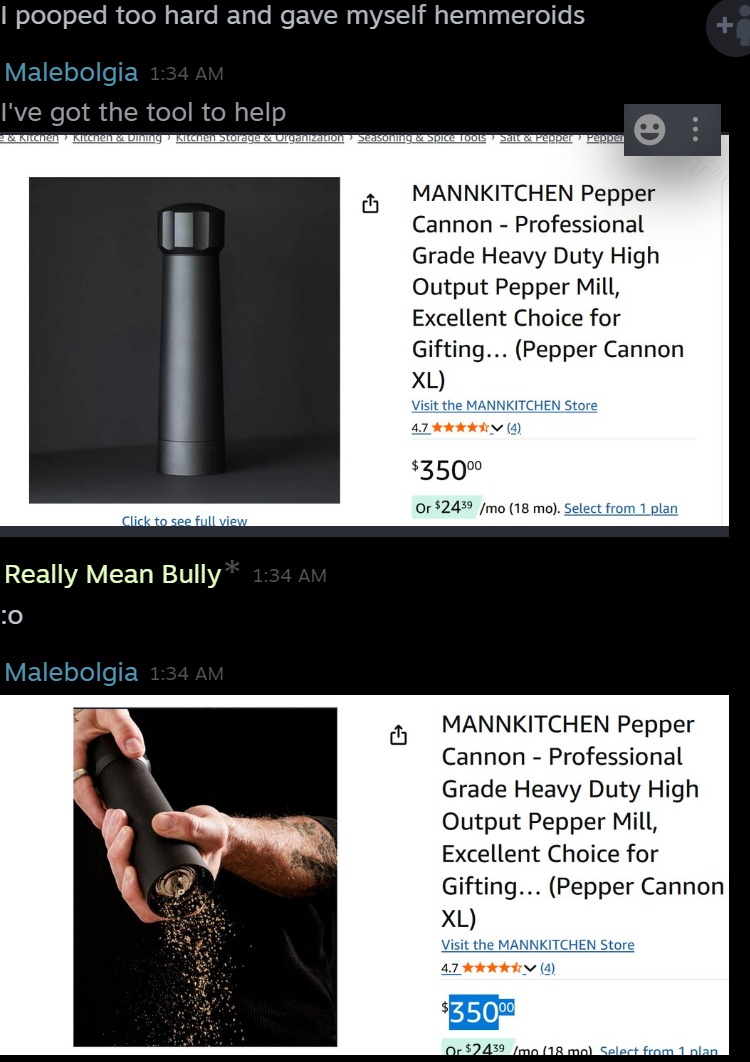The width and height of the screenshot is (750, 1062).
Task: Open first Malebolgia username profile
Action: tap(71, 72)
